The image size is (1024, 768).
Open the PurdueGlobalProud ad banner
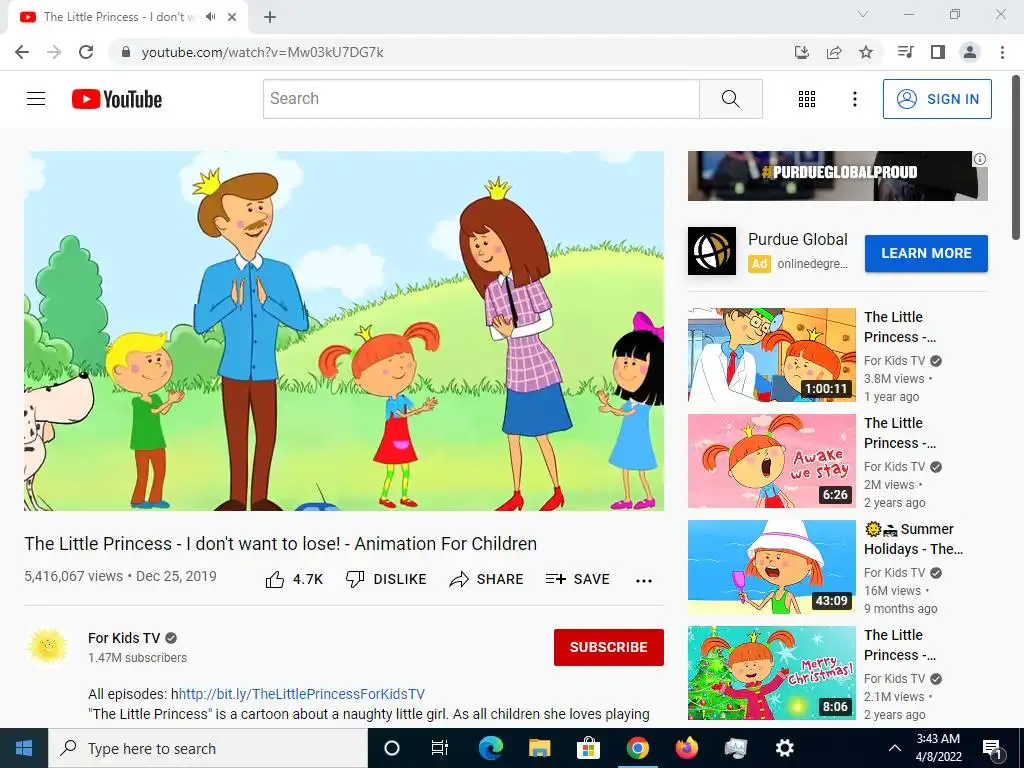coord(837,176)
